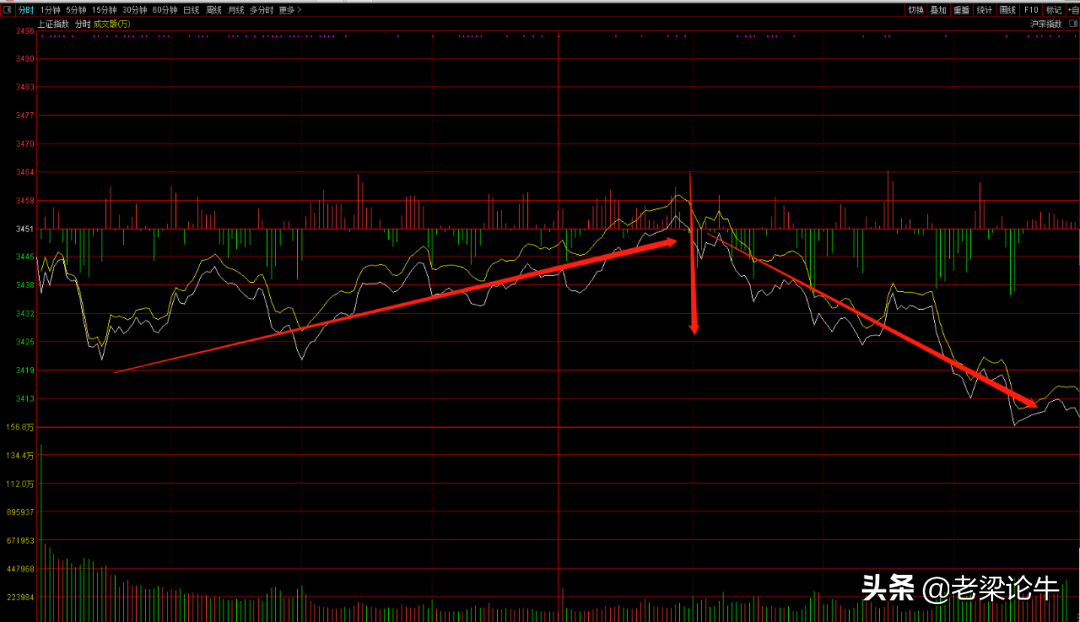The height and width of the screenshot is (622, 1080).
Task: Click the panel toggle icon left of 分时
Action: click(x=7, y=10)
